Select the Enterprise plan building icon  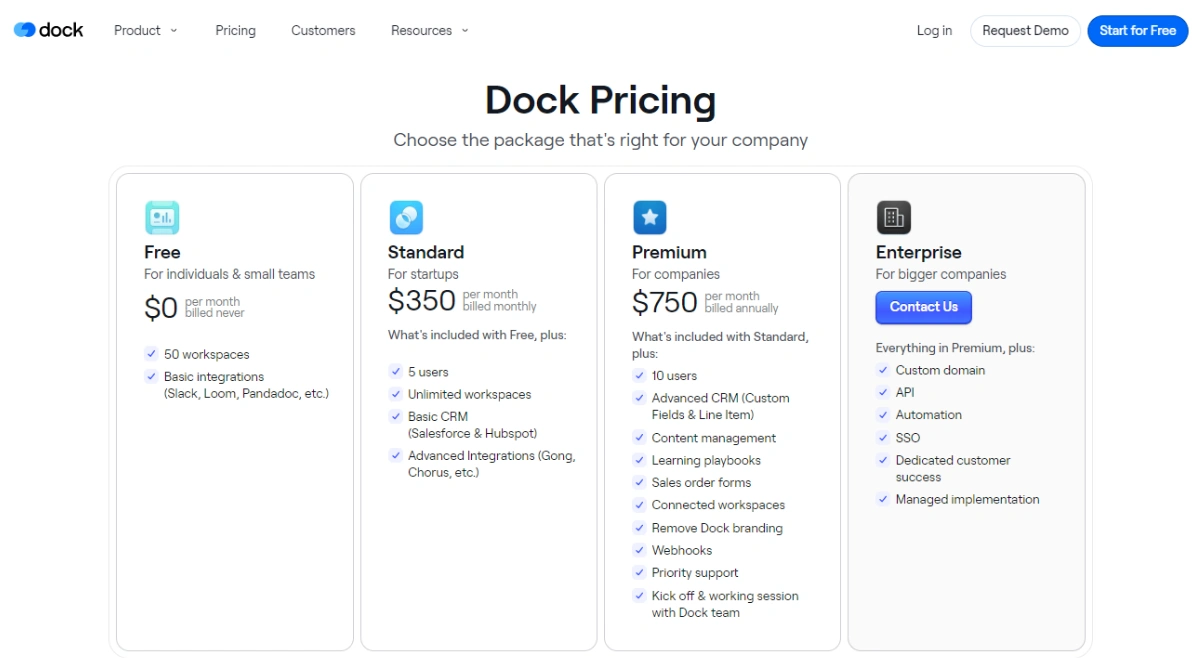894,217
